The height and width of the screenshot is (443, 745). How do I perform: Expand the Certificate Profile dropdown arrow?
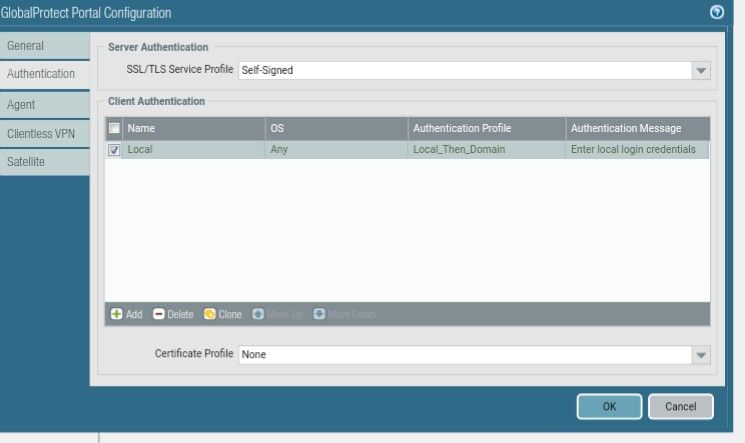[x=701, y=355]
